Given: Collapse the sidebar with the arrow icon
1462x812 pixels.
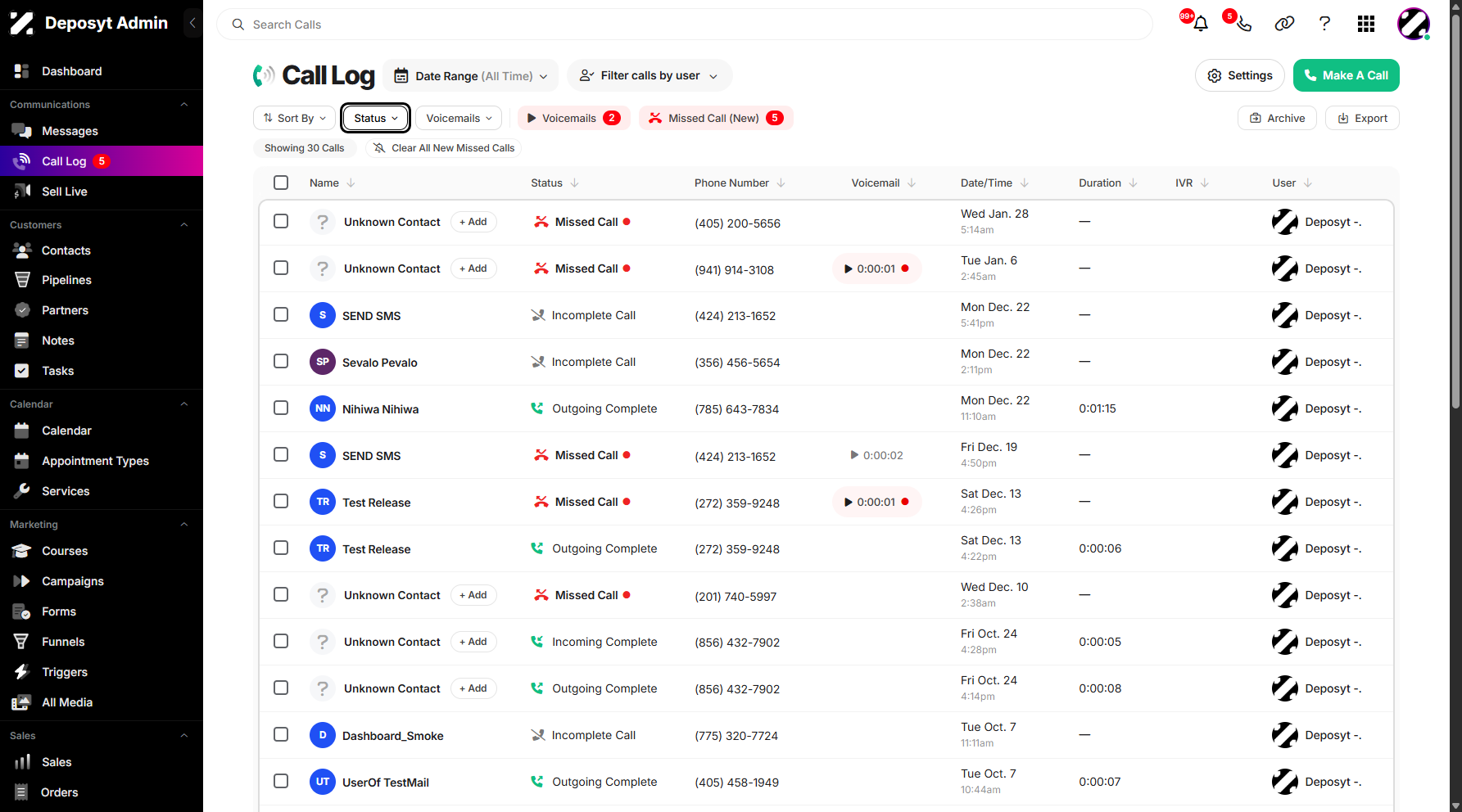Looking at the screenshot, I should 192,23.
